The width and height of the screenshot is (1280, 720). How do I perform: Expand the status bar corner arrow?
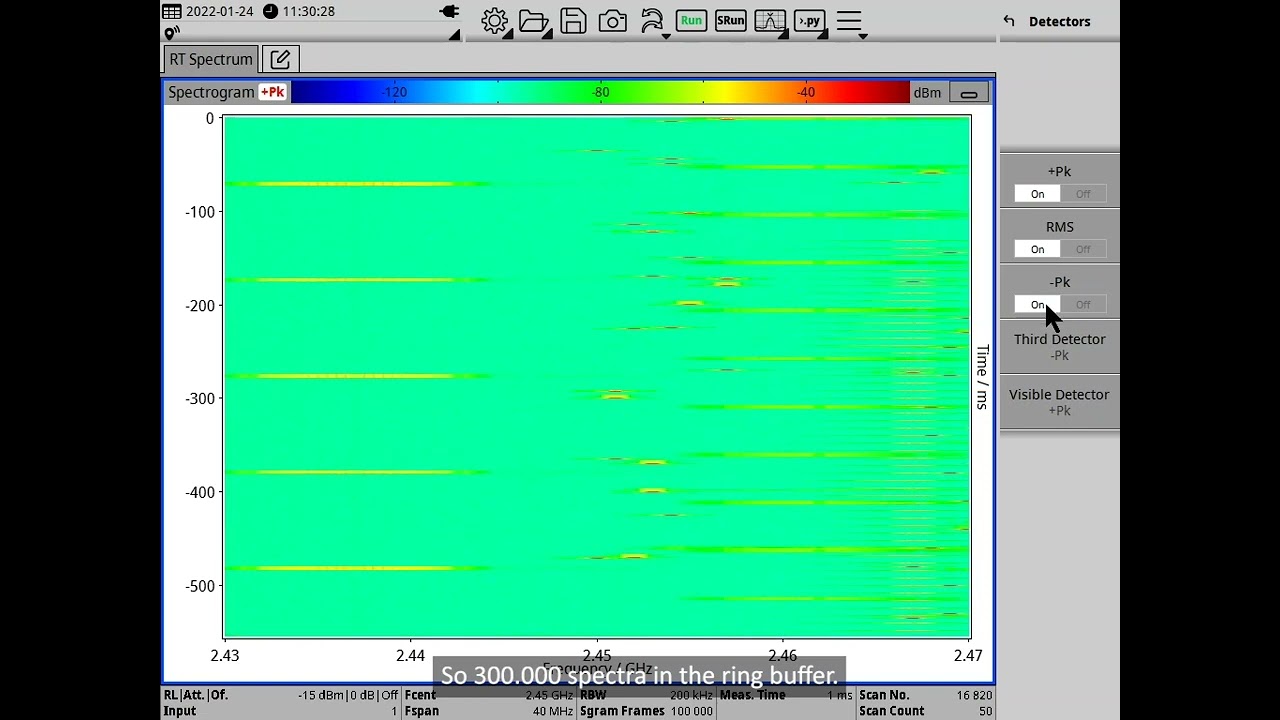tap(454, 34)
